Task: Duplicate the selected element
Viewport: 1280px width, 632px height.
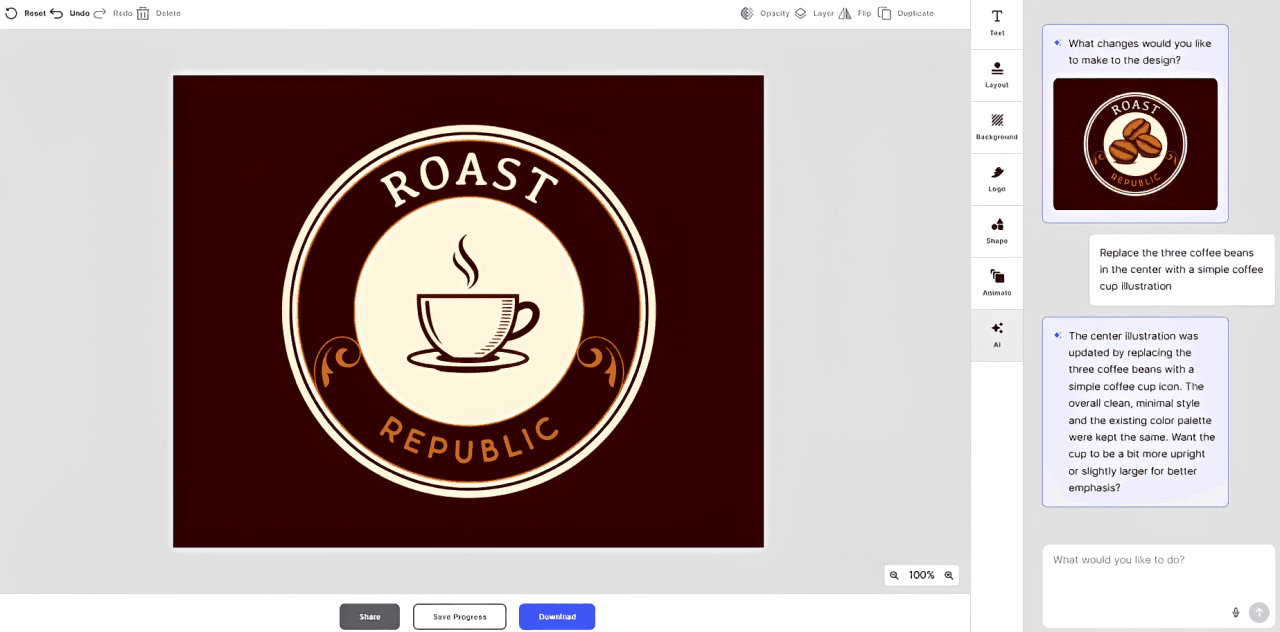Action: [905, 13]
